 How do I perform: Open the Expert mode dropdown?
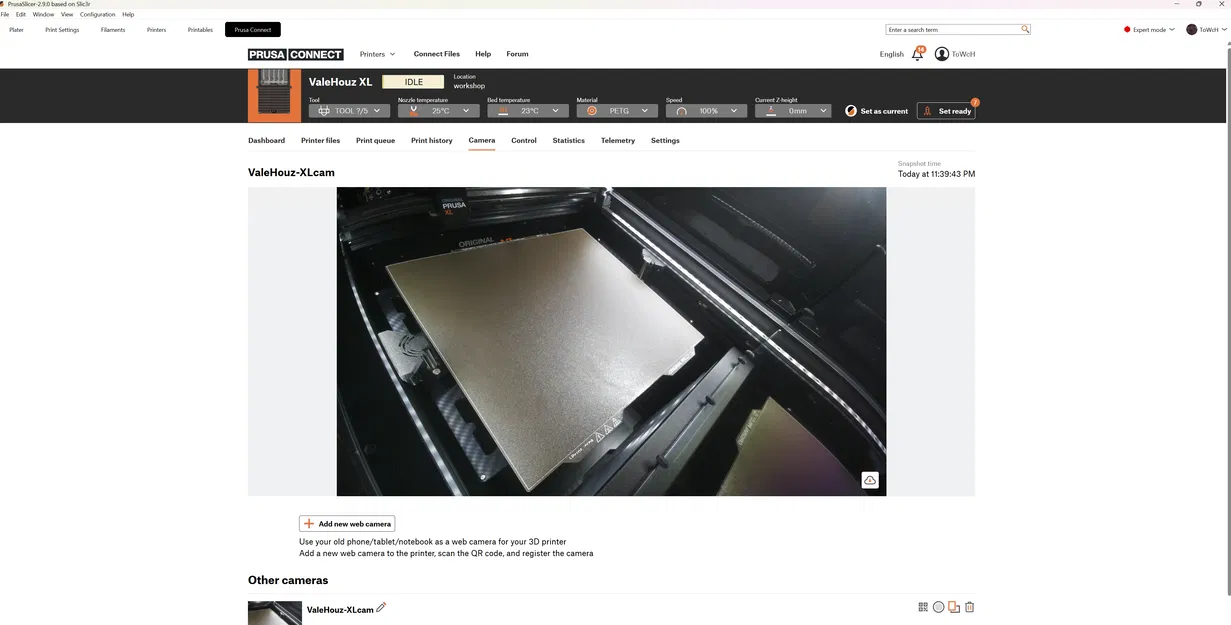(x=1149, y=29)
